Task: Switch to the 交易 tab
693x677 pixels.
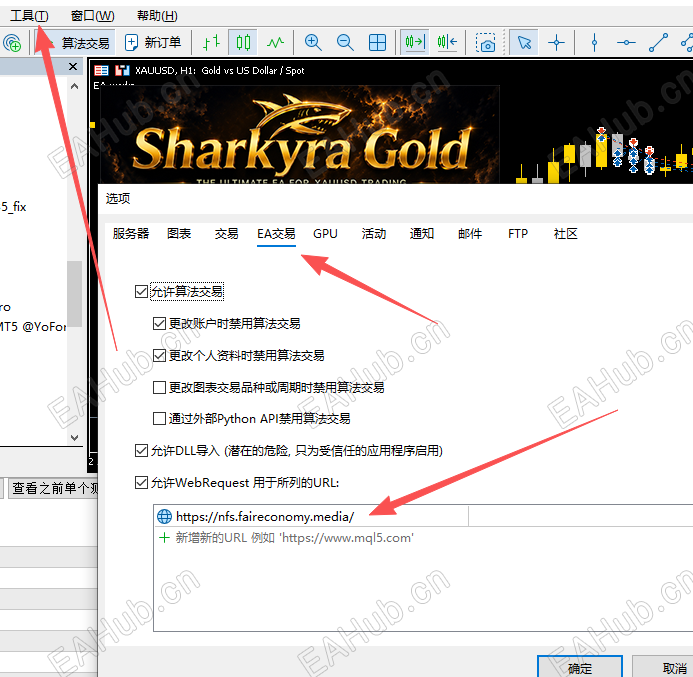Action: [226, 233]
